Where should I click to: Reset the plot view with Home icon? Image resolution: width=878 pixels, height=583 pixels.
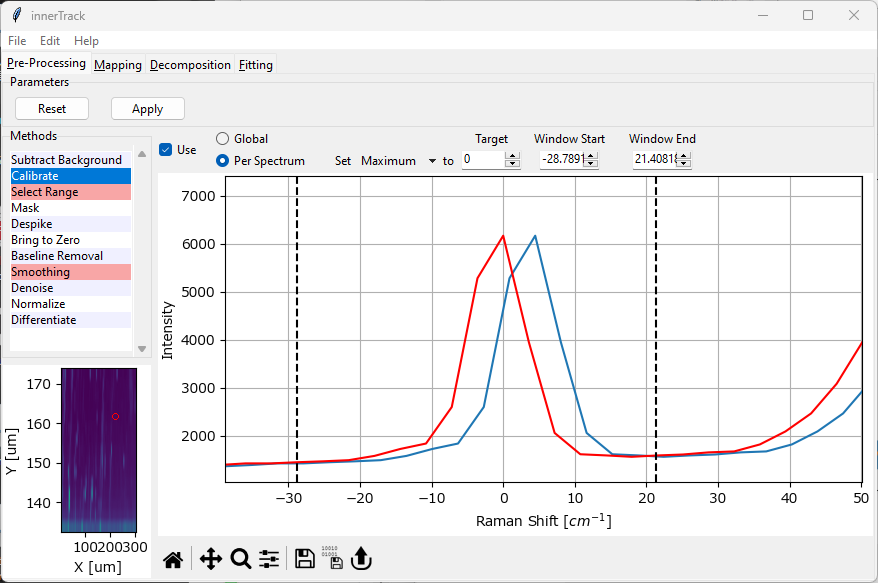173,559
